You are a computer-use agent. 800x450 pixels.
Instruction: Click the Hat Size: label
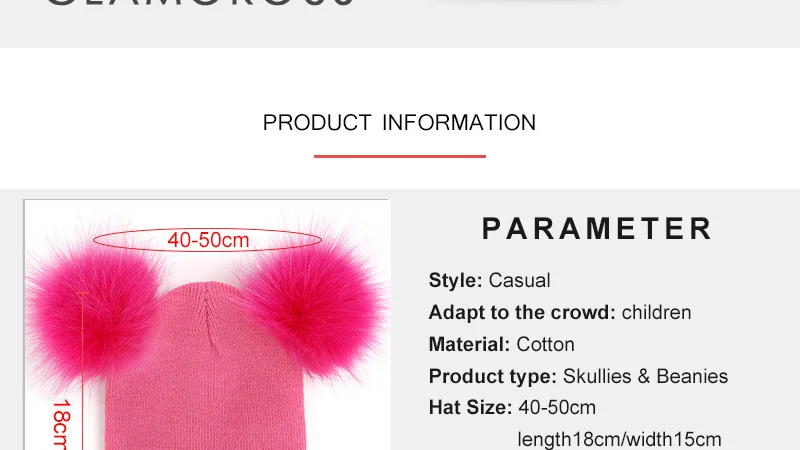pyautogui.click(x=470, y=408)
